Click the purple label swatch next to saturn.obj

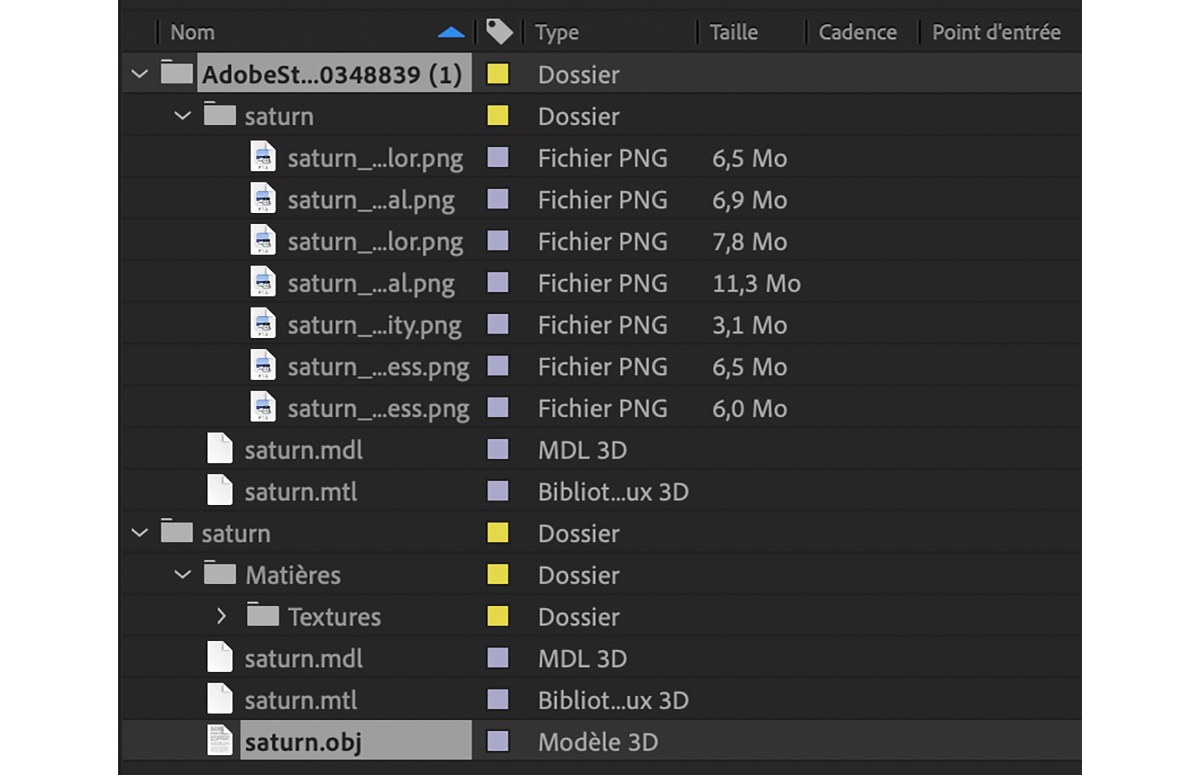(x=499, y=740)
